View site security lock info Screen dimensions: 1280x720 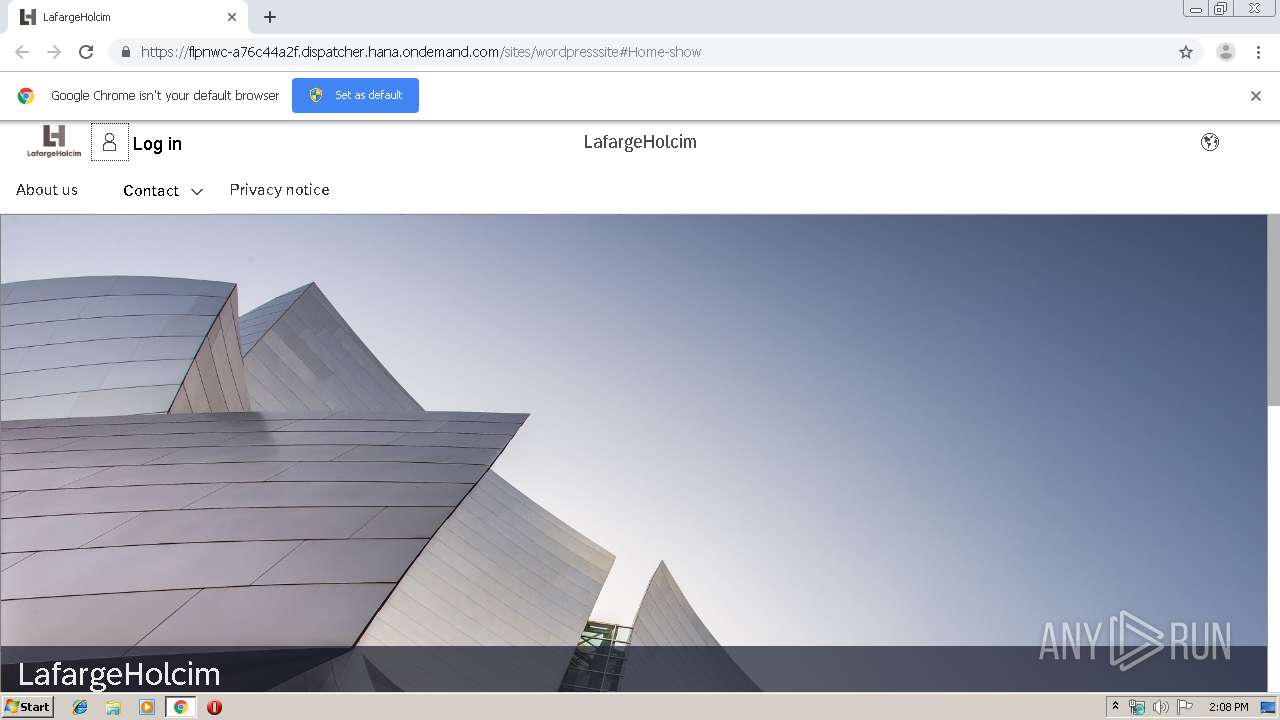pos(125,52)
